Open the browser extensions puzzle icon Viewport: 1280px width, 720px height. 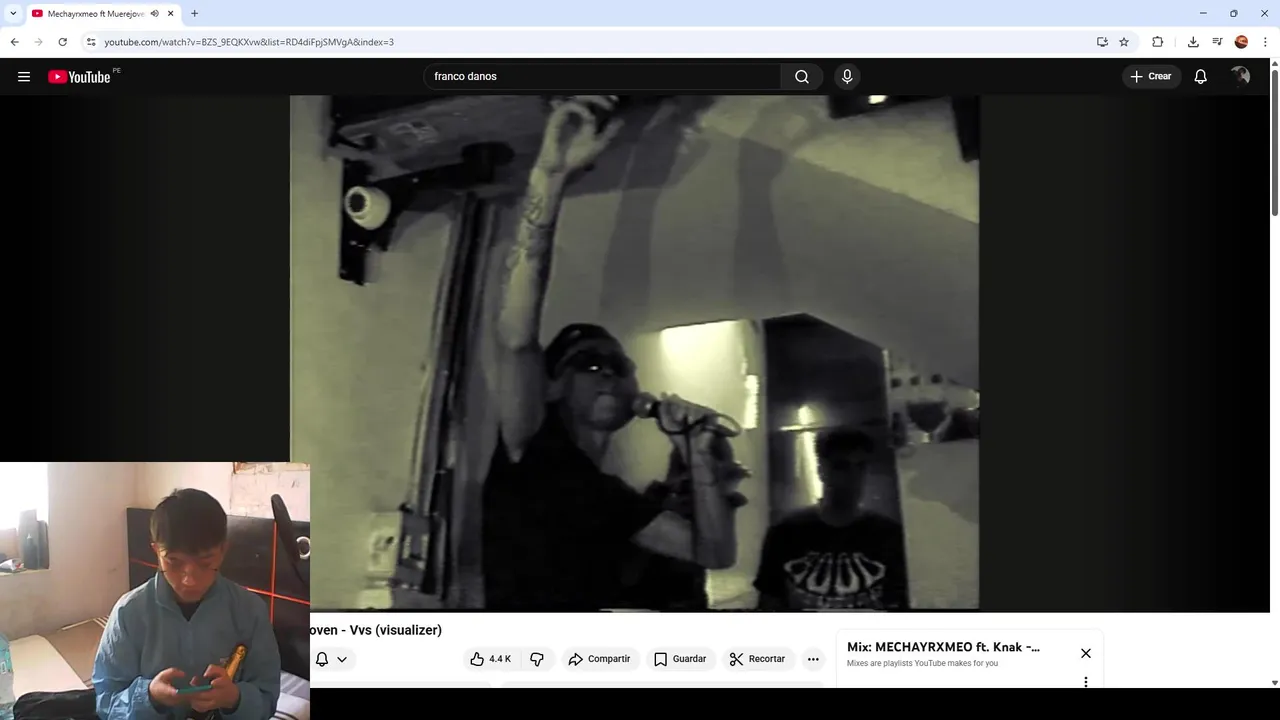[1158, 42]
